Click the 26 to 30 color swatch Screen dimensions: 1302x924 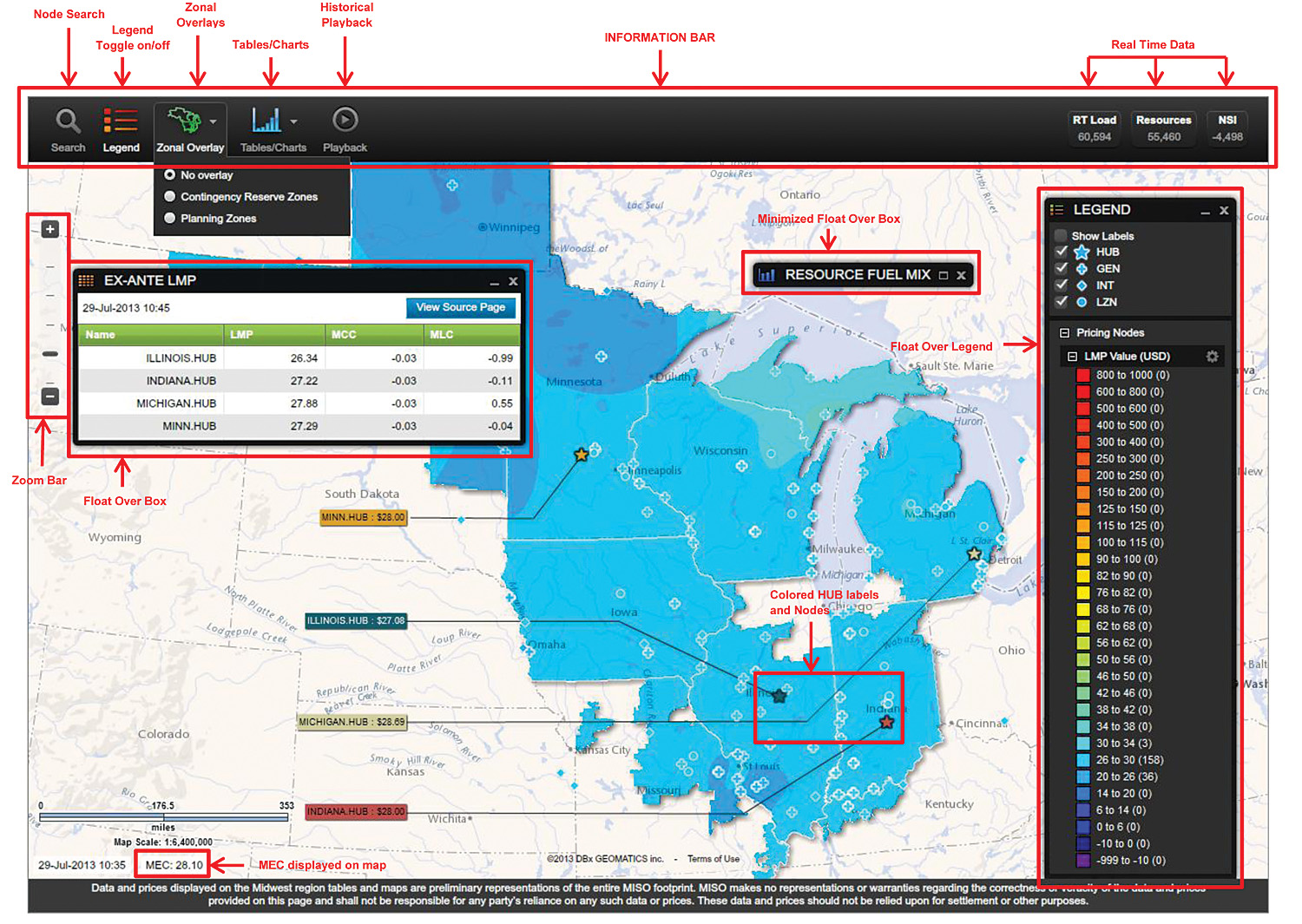pyautogui.click(x=1082, y=760)
